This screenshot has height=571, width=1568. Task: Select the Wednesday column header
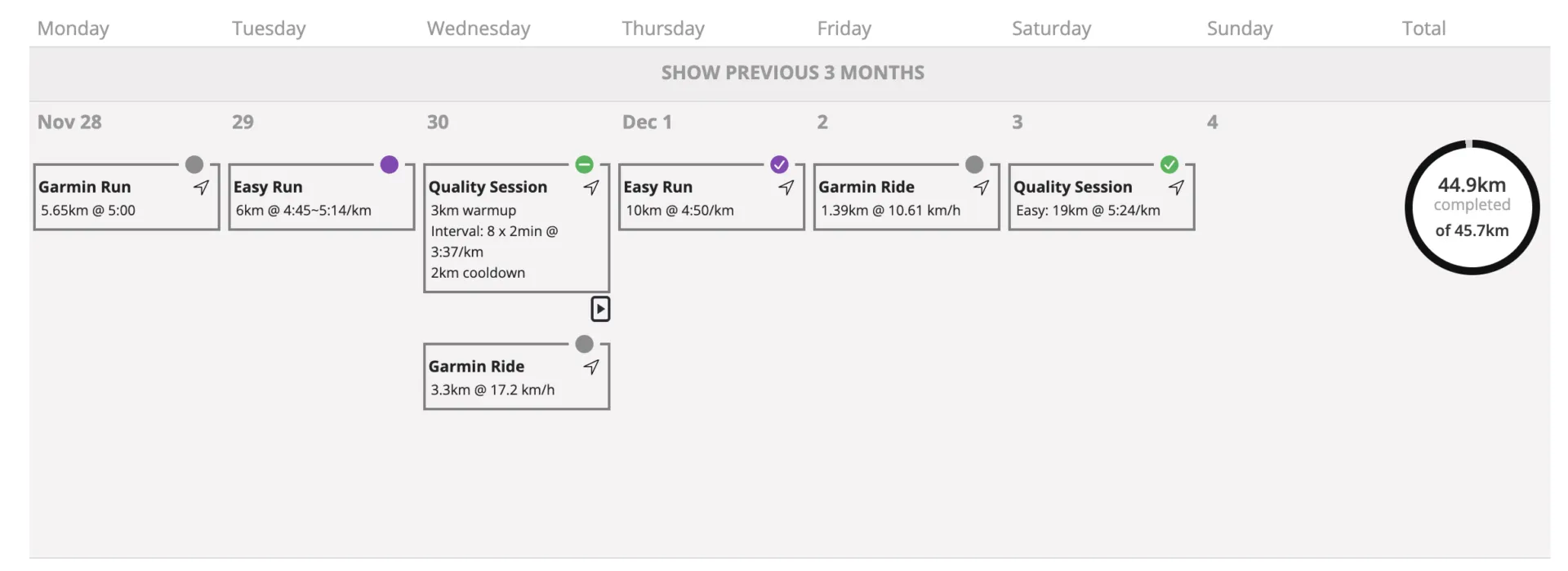pyautogui.click(x=478, y=29)
